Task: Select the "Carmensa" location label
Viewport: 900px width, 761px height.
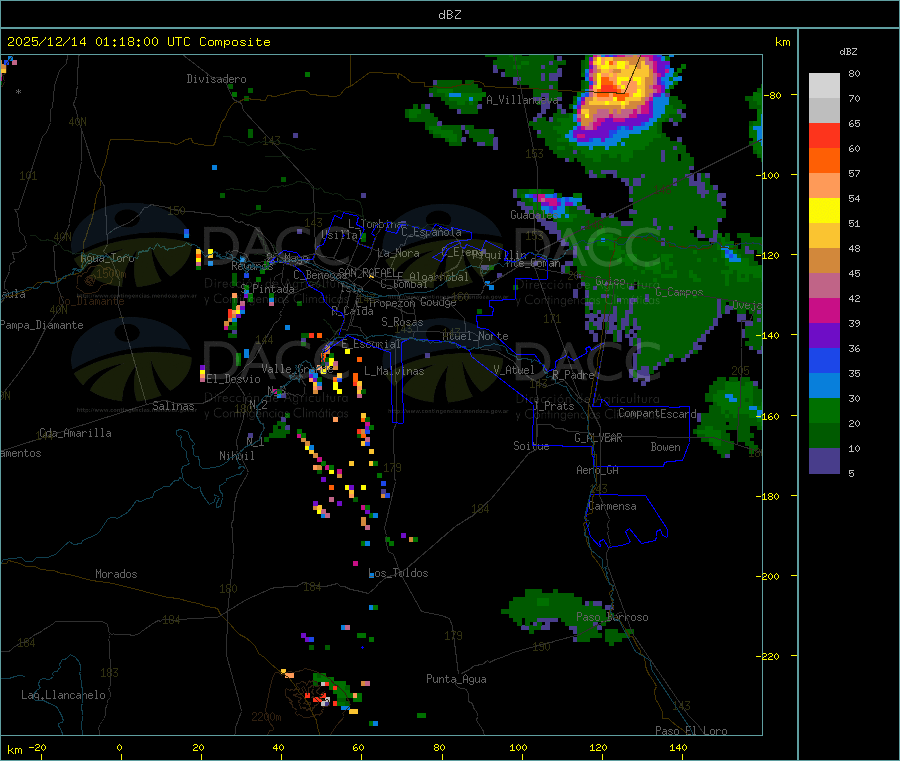Action: [612, 506]
